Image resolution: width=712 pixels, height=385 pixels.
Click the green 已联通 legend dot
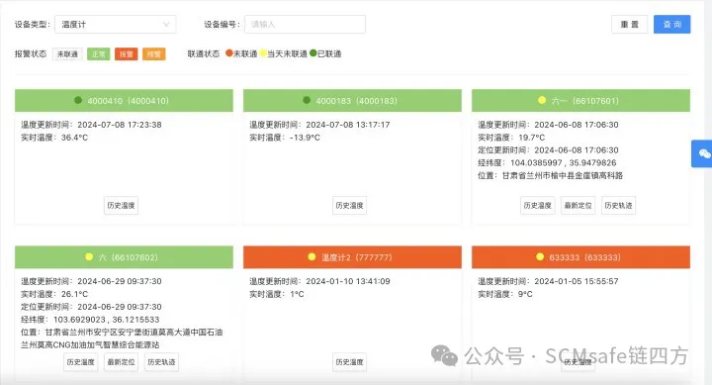pyautogui.click(x=313, y=53)
